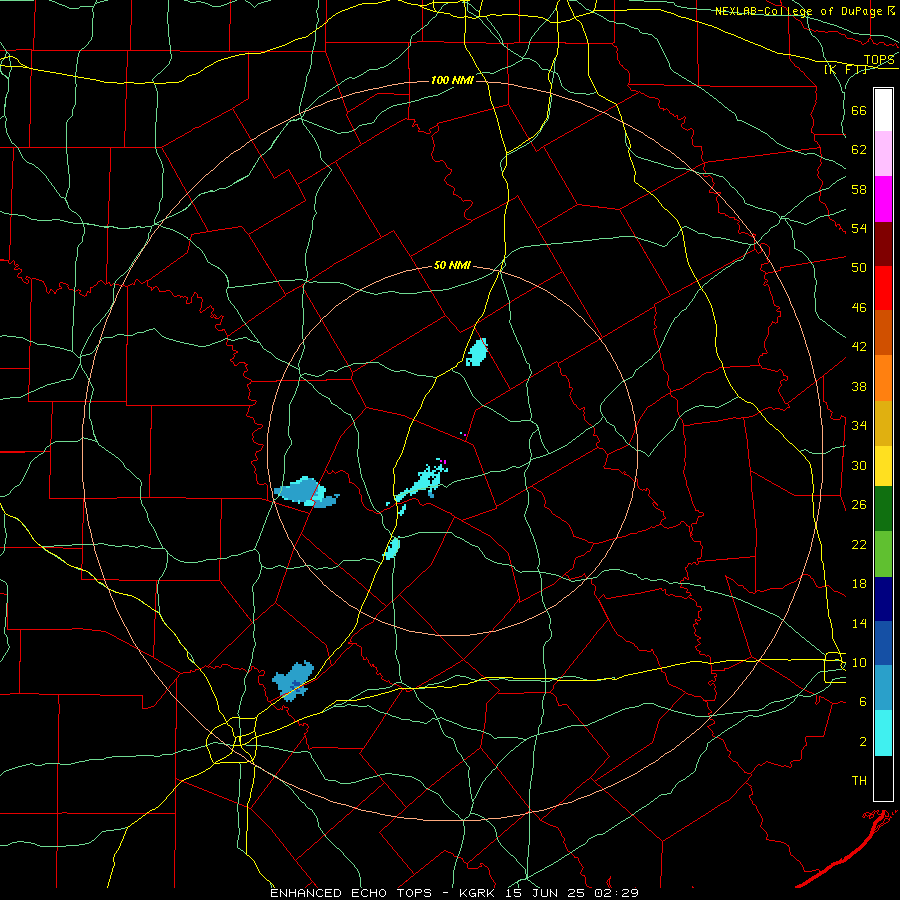Viewport: 900px width, 900px height.
Task: Select the bright red legend swatch
Action: 883,288
